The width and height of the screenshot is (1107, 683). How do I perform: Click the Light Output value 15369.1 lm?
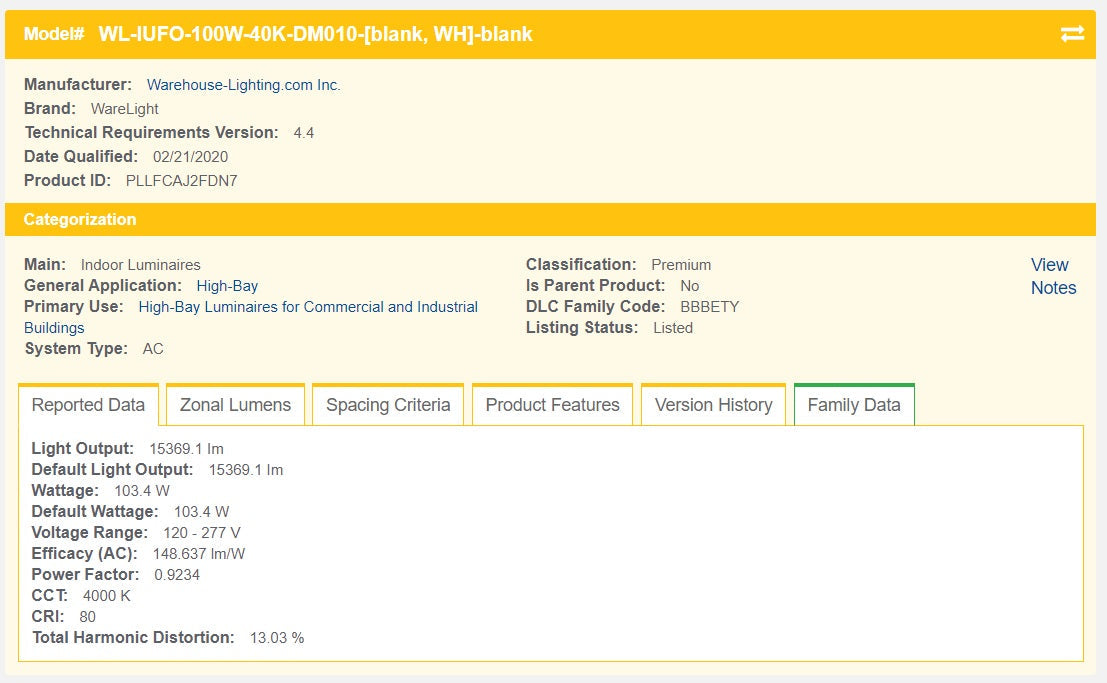186,449
